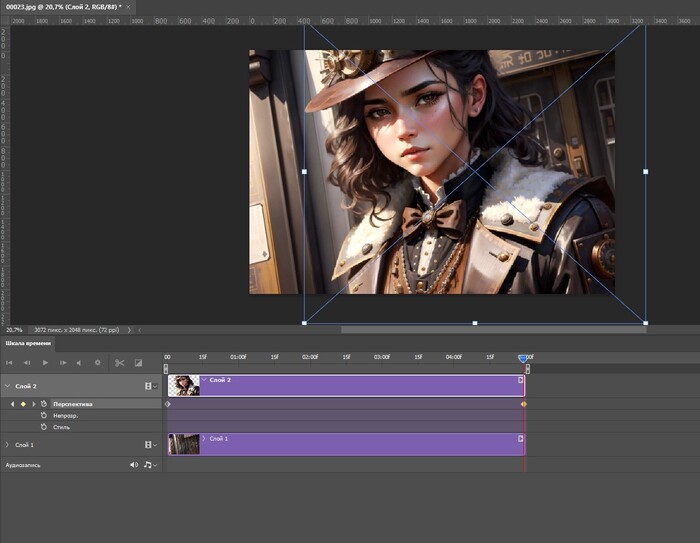Split the clip at the playhead using scissors
700x543 pixels.
119,362
